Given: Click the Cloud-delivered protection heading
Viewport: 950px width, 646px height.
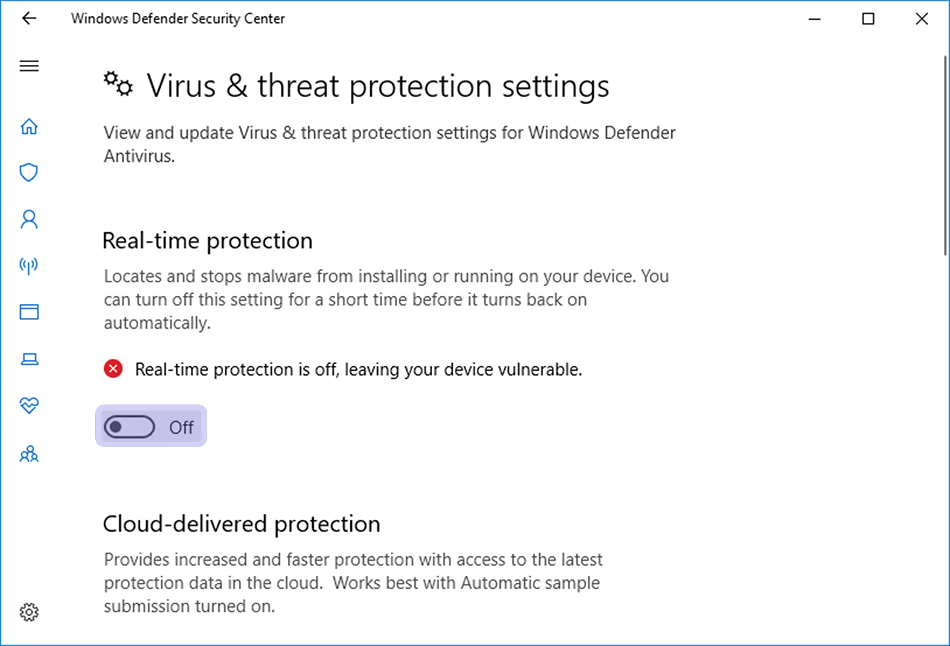Looking at the screenshot, I should (x=240, y=523).
